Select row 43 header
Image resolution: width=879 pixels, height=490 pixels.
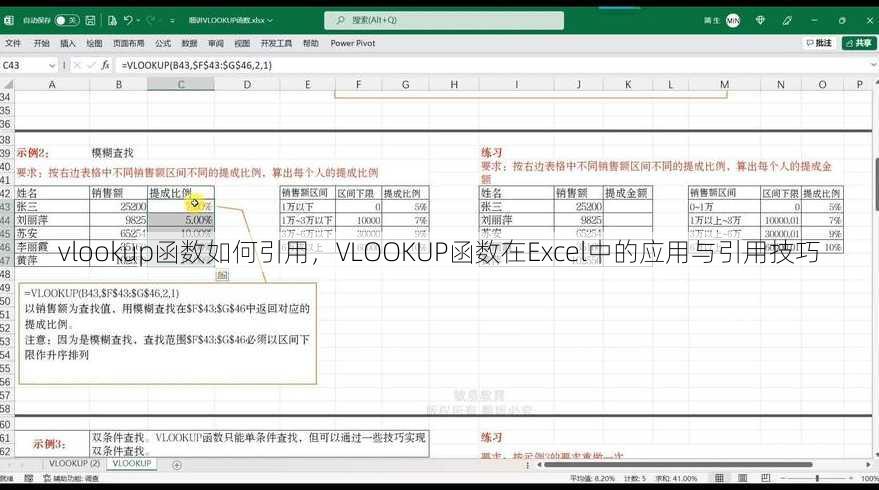(6, 206)
